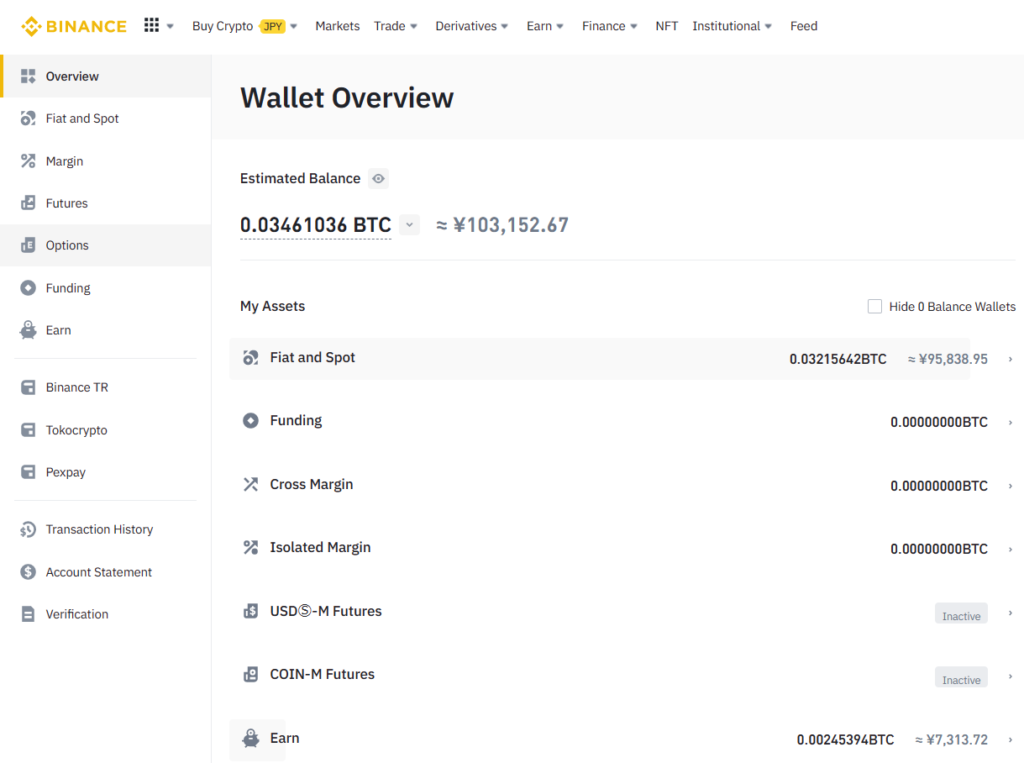Toggle the Hide 0 Balance Wallets checkbox
The height and width of the screenshot is (763, 1024).
pyautogui.click(x=875, y=307)
